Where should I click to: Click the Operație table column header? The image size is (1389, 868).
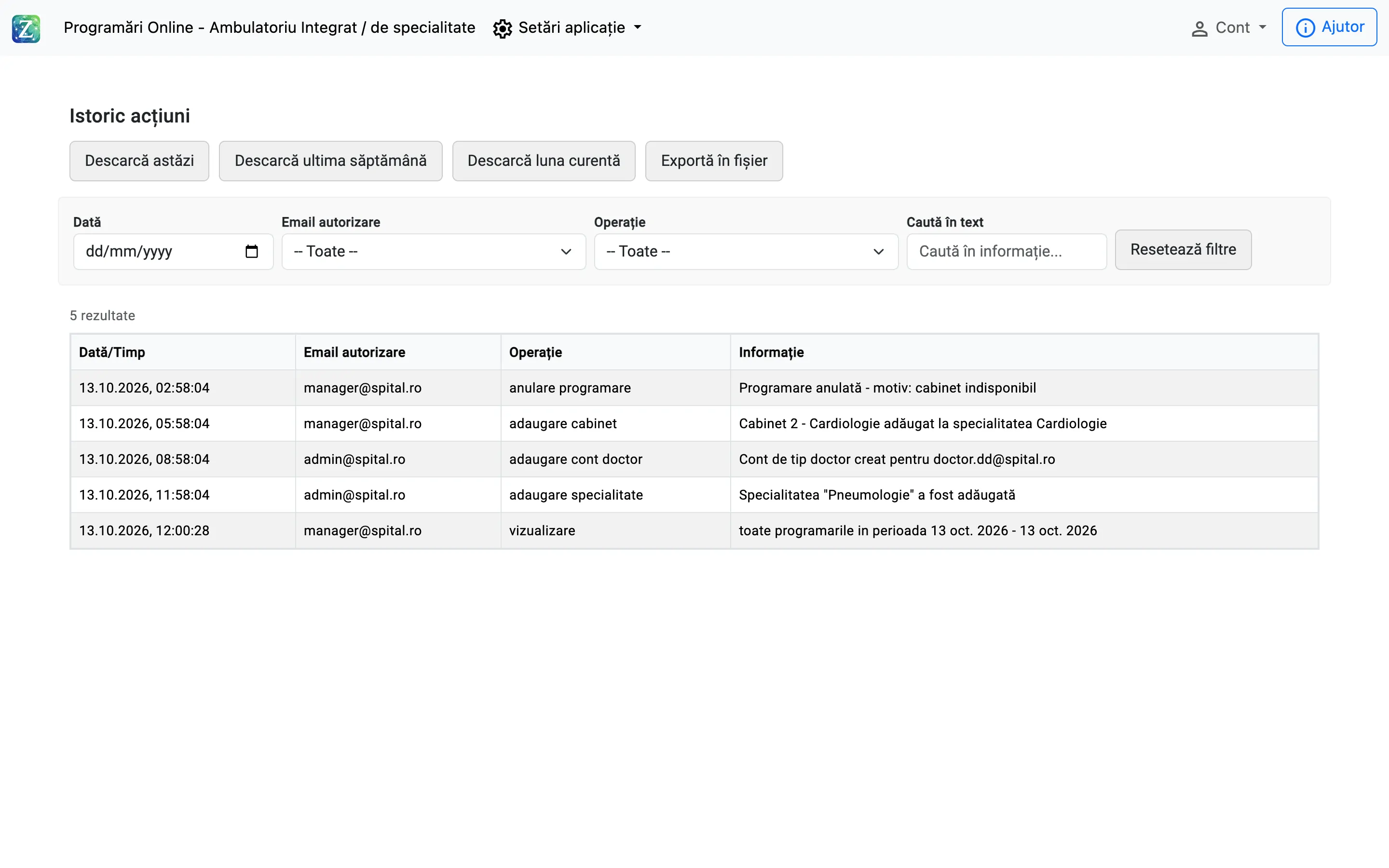click(x=616, y=353)
